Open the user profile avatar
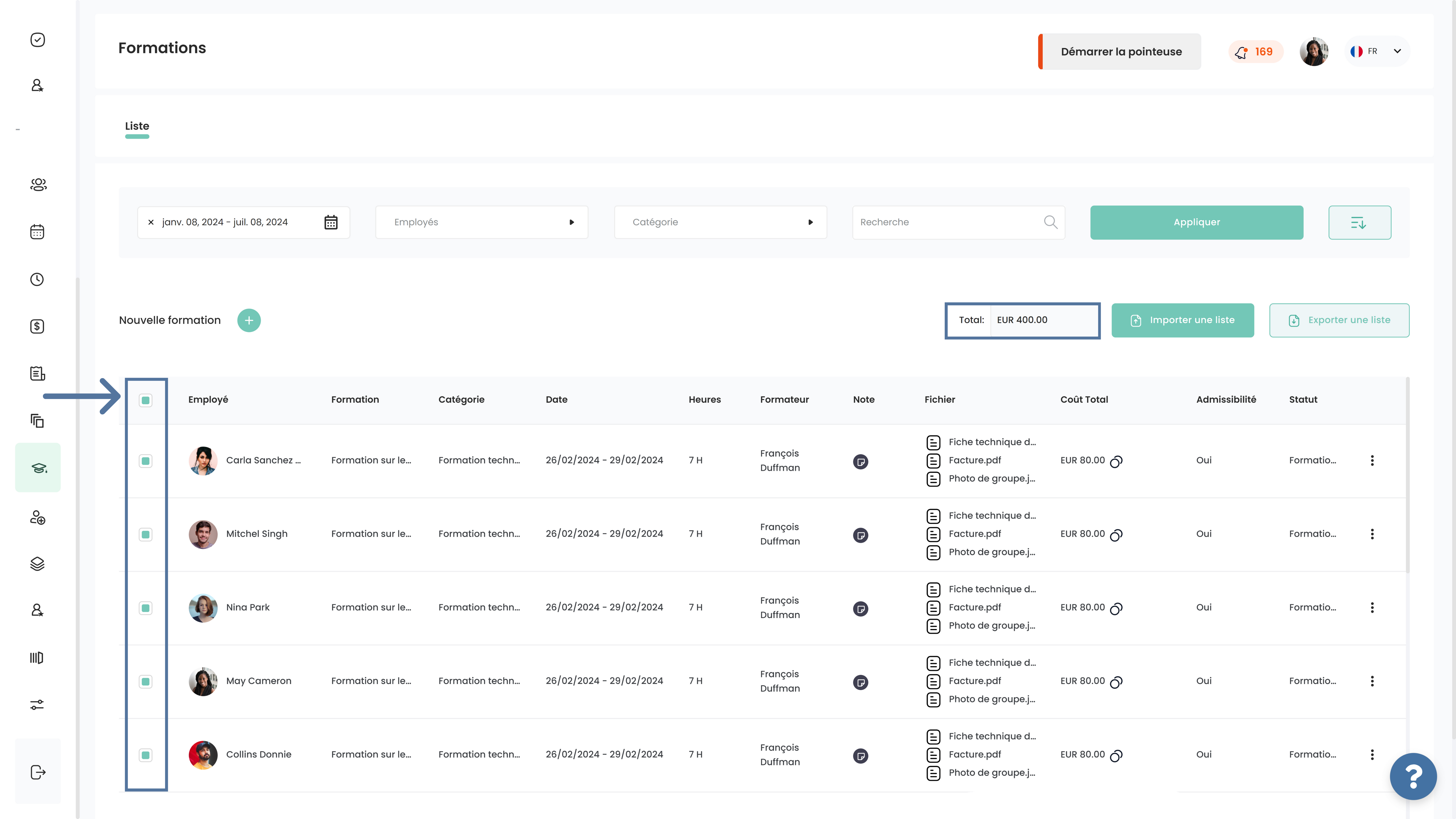 pyautogui.click(x=1314, y=51)
